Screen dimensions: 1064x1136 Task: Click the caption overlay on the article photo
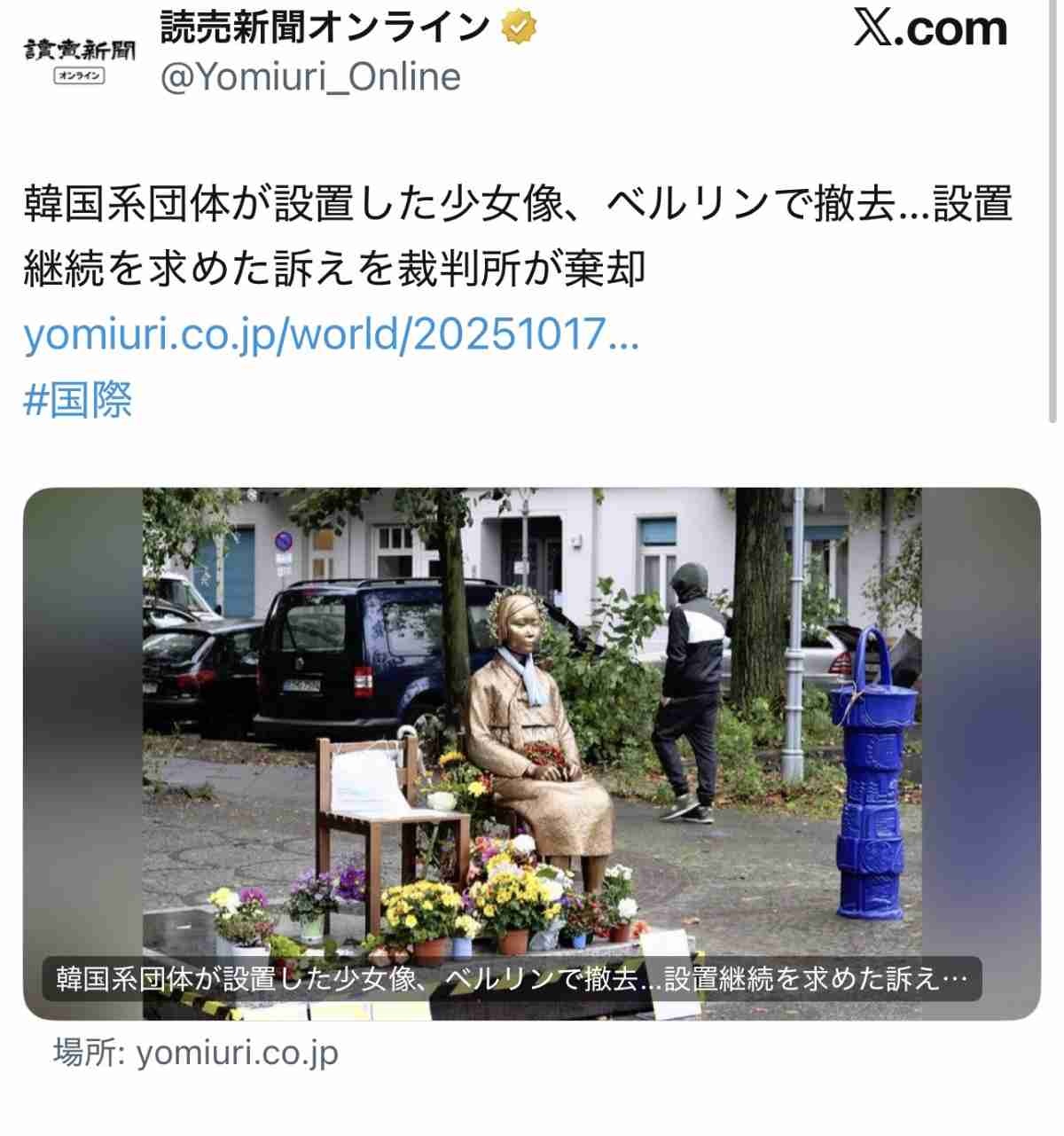pos(512,979)
